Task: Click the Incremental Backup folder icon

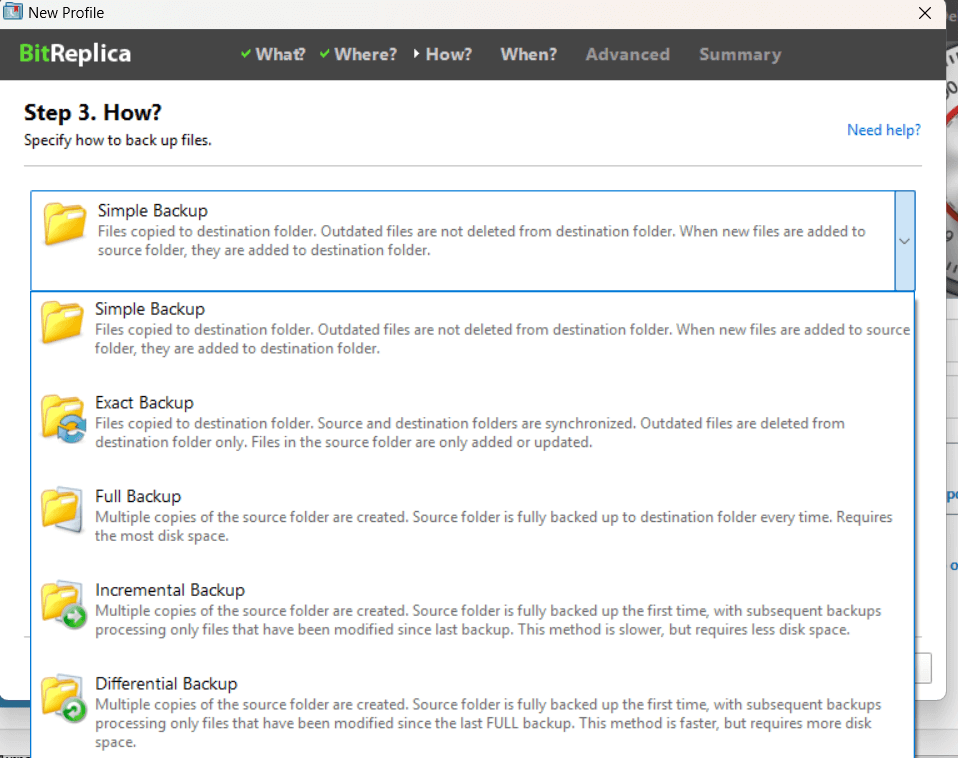Action: tap(63, 605)
